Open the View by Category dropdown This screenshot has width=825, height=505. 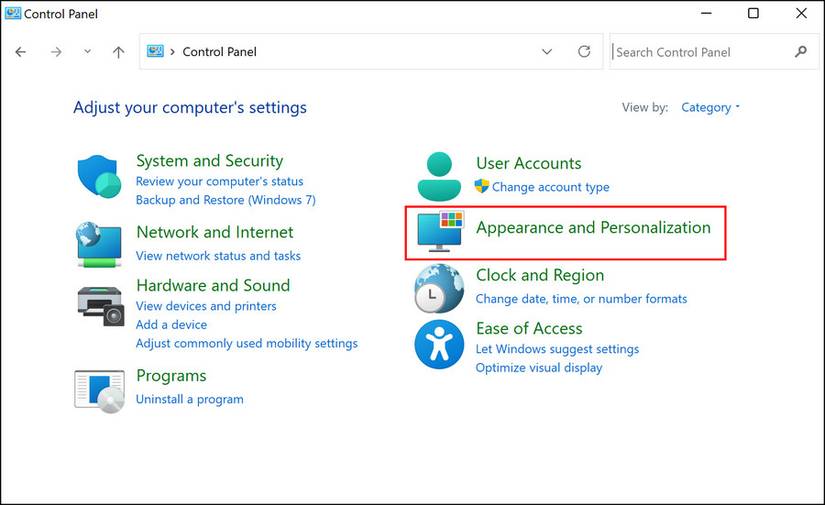(x=710, y=108)
